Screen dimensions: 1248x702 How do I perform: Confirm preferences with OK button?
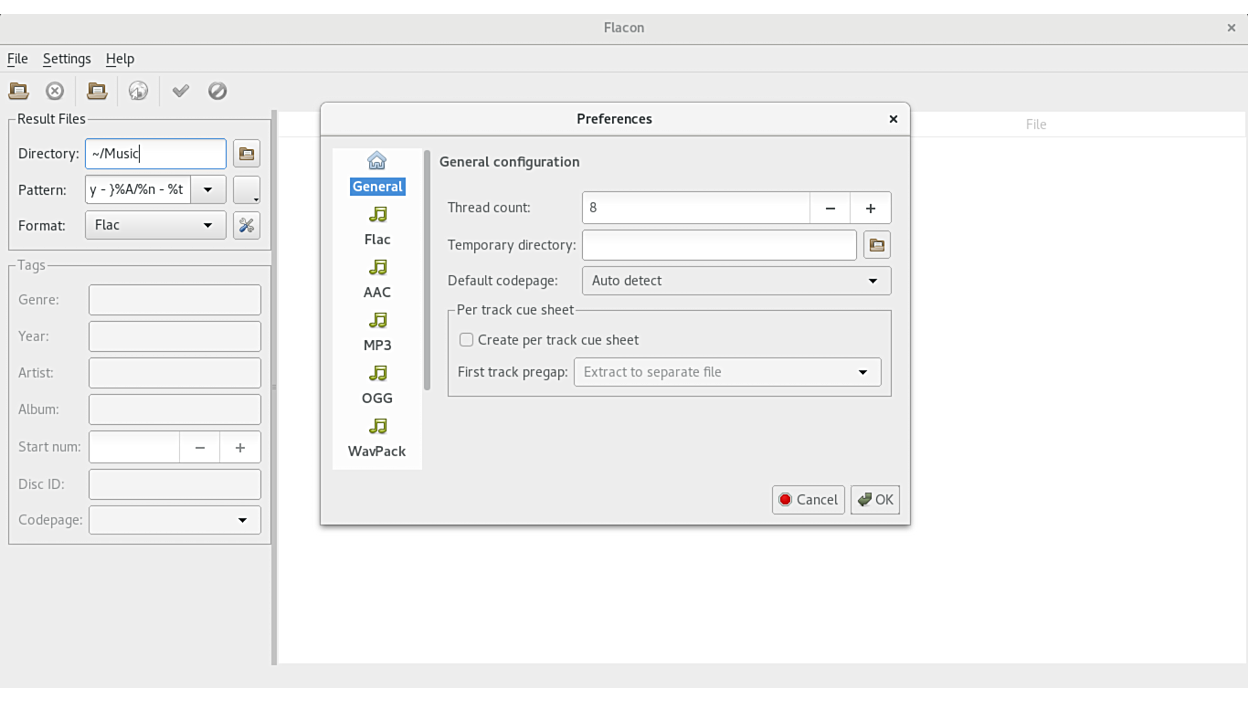[x=875, y=500]
